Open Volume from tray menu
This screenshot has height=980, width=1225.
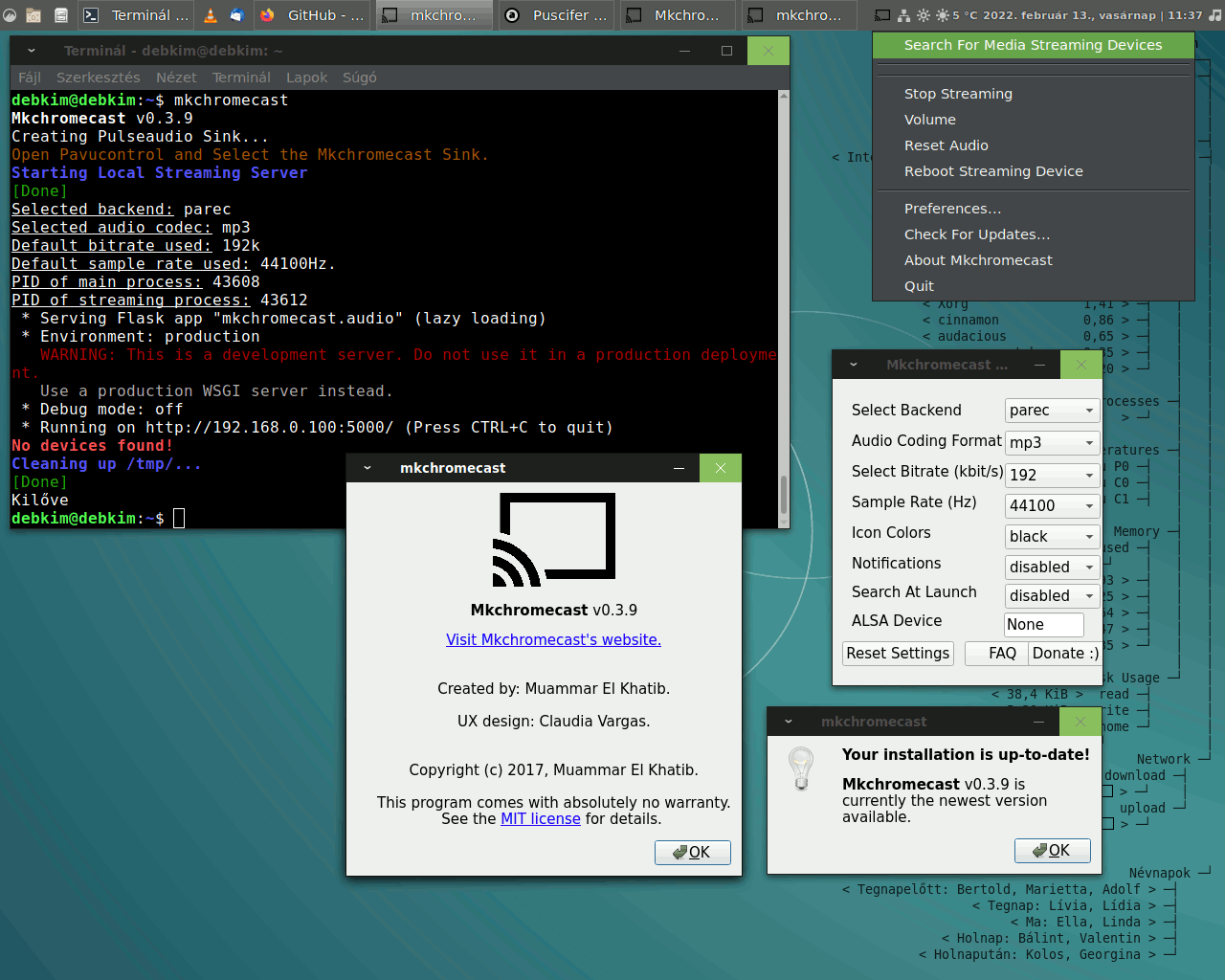[1034, 120]
